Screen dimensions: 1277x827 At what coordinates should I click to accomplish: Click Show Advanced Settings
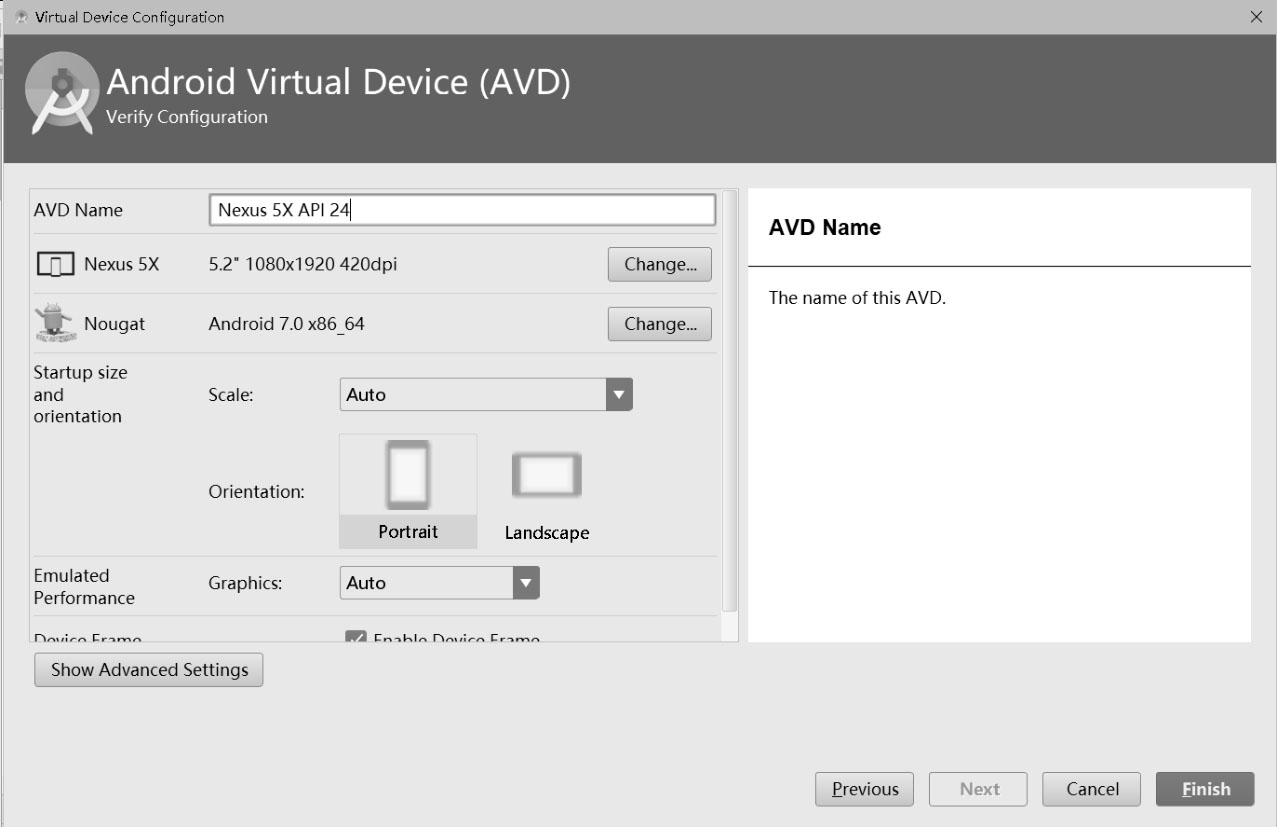pos(149,670)
